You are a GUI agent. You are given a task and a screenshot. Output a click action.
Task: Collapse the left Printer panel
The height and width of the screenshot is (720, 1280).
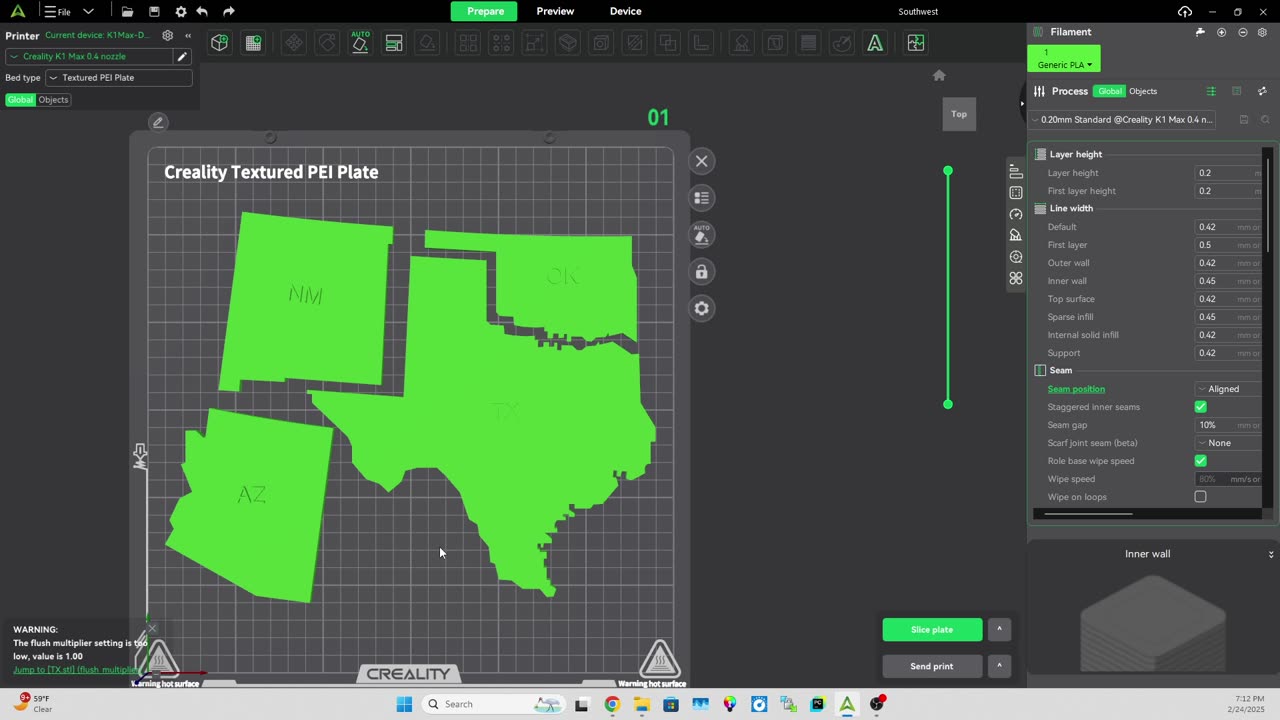click(188, 35)
